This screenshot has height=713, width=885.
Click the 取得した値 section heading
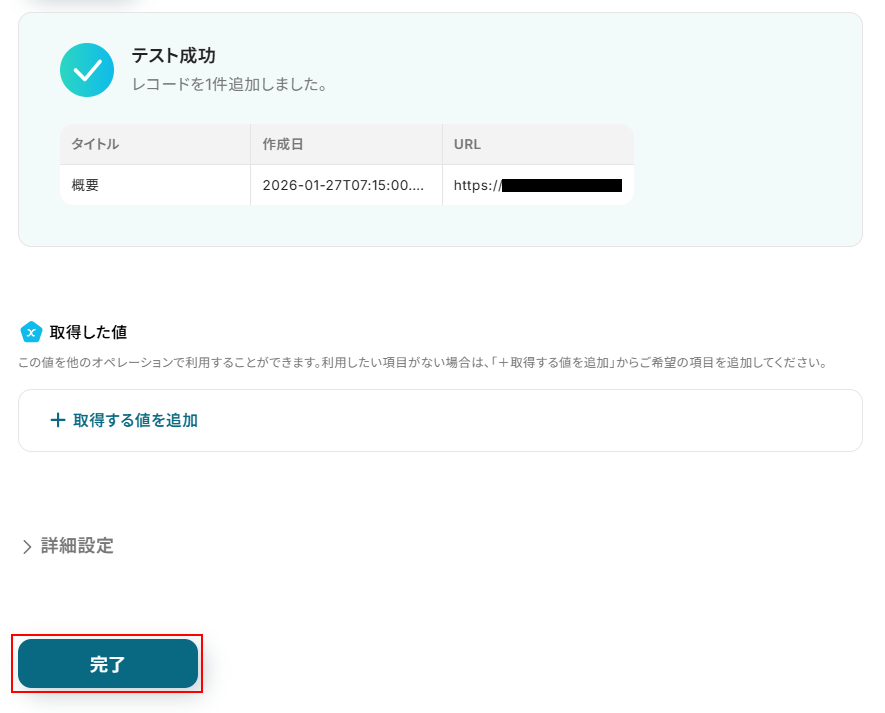click(88, 333)
